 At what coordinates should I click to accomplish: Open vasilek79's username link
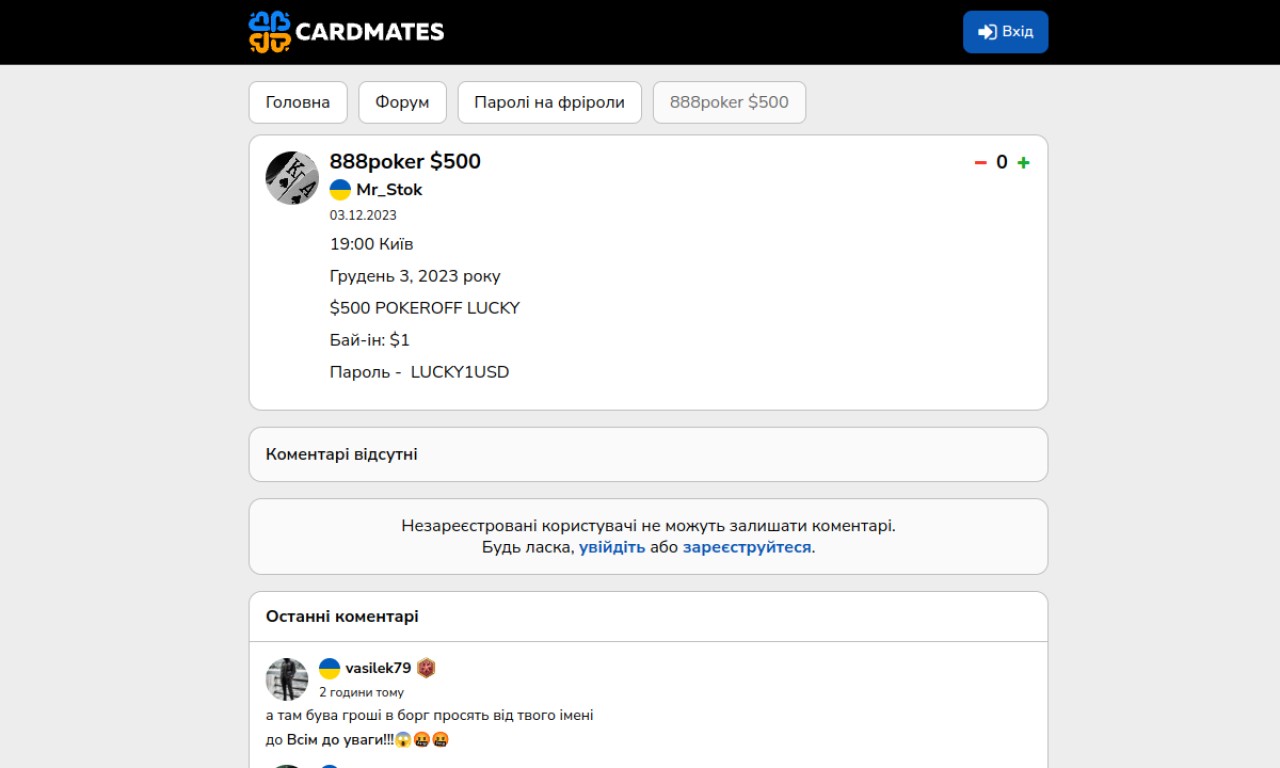[x=378, y=668]
